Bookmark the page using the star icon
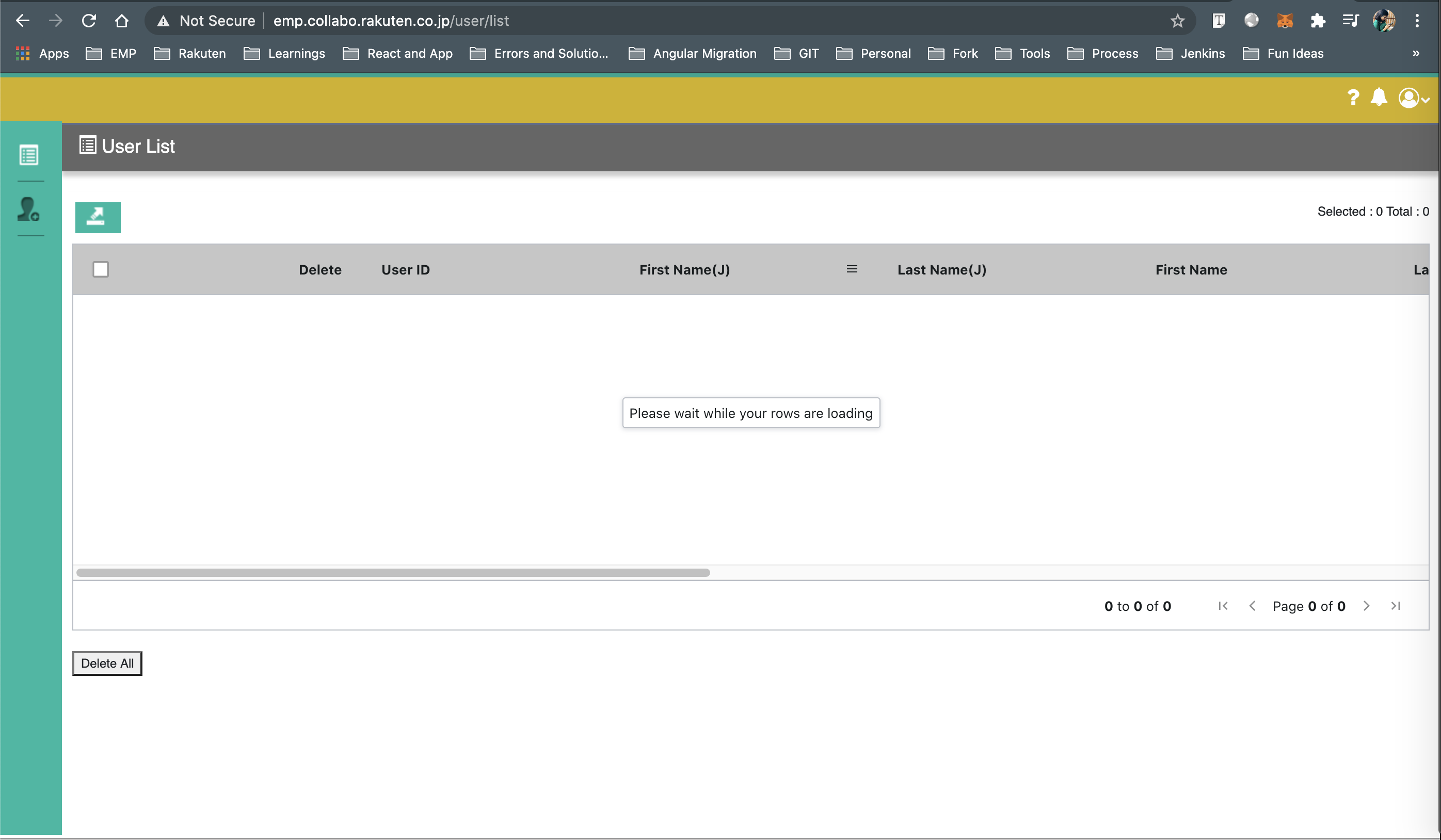This screenshot has height=840, width=1441. (1177, 21)
